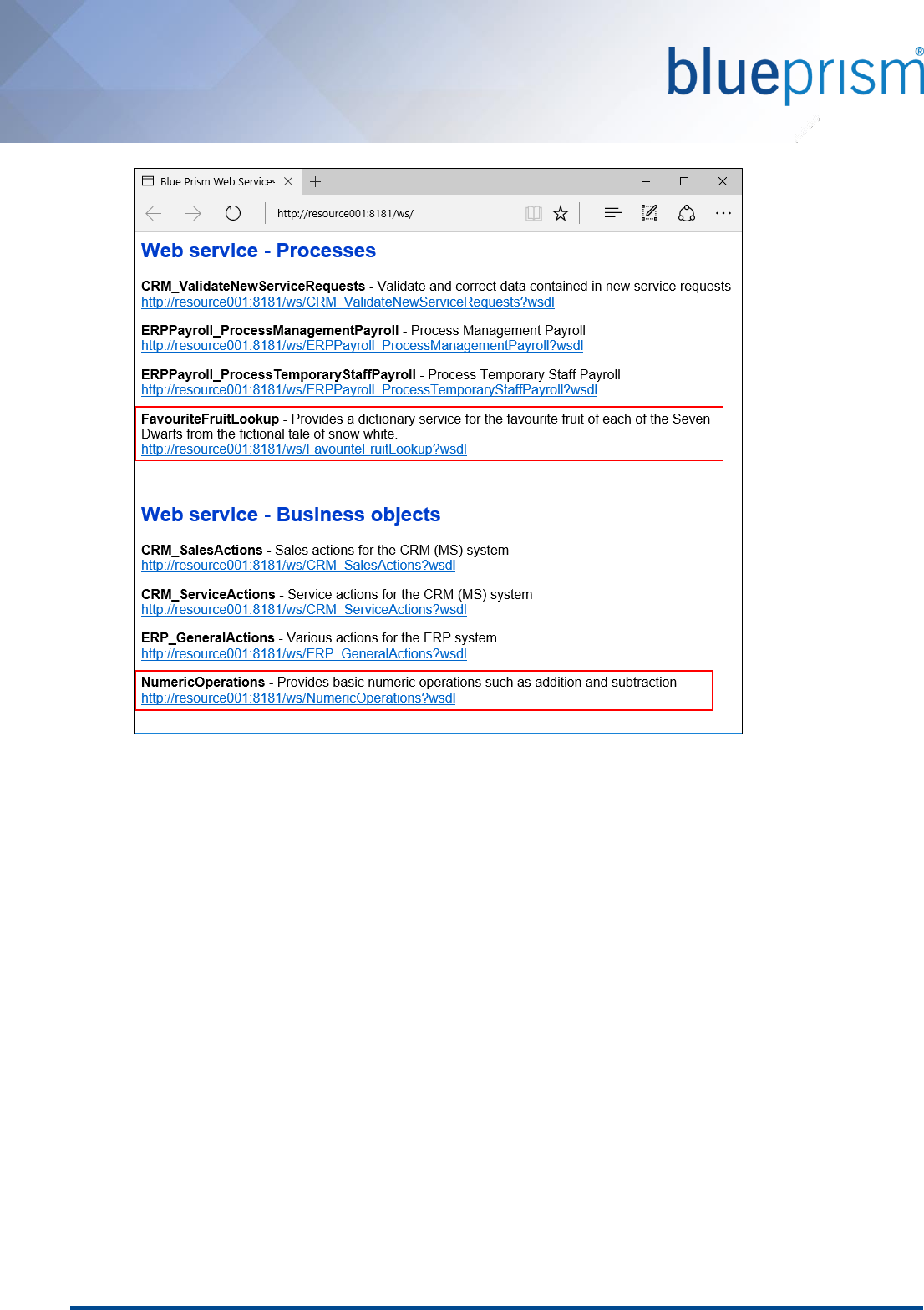Open the CRM_SalesActions wsdl link
Viewport: 924px width, 1310px height.
point(298,566)
